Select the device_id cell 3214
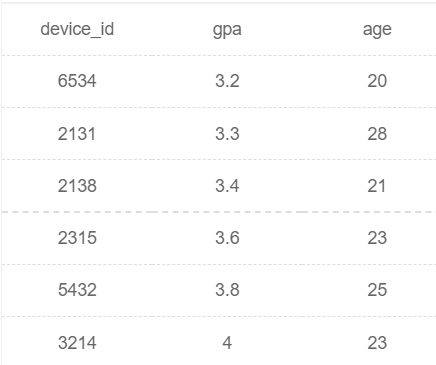 tap(77, 343)
